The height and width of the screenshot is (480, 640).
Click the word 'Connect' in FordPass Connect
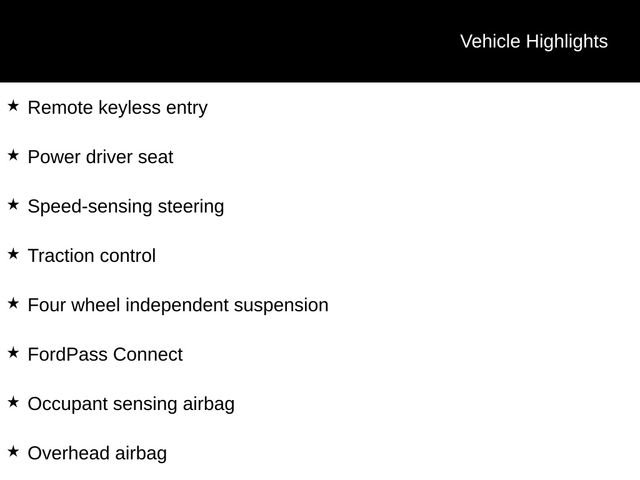(148, 355)
